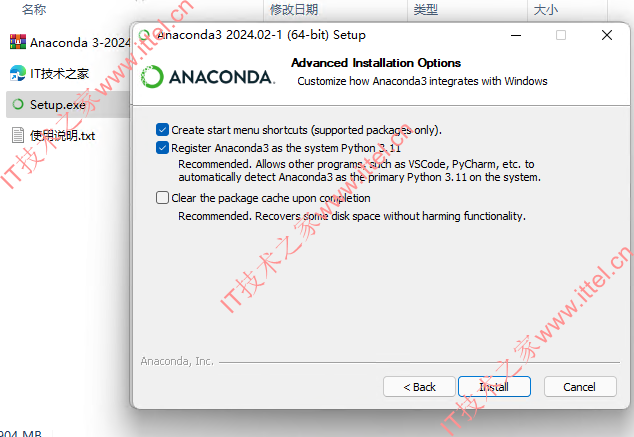Sort files by 类型 column header
The width and height of the screenshot is (634, 437).
pos(426,9)
